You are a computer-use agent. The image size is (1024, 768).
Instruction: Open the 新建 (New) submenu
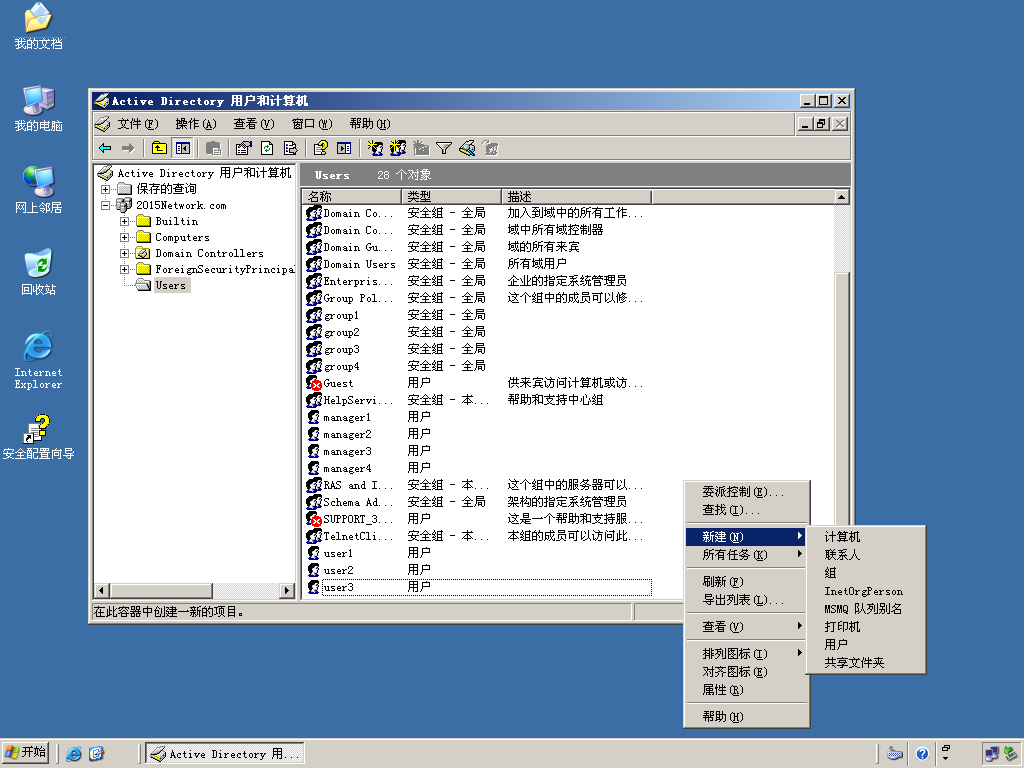(746, 537)
